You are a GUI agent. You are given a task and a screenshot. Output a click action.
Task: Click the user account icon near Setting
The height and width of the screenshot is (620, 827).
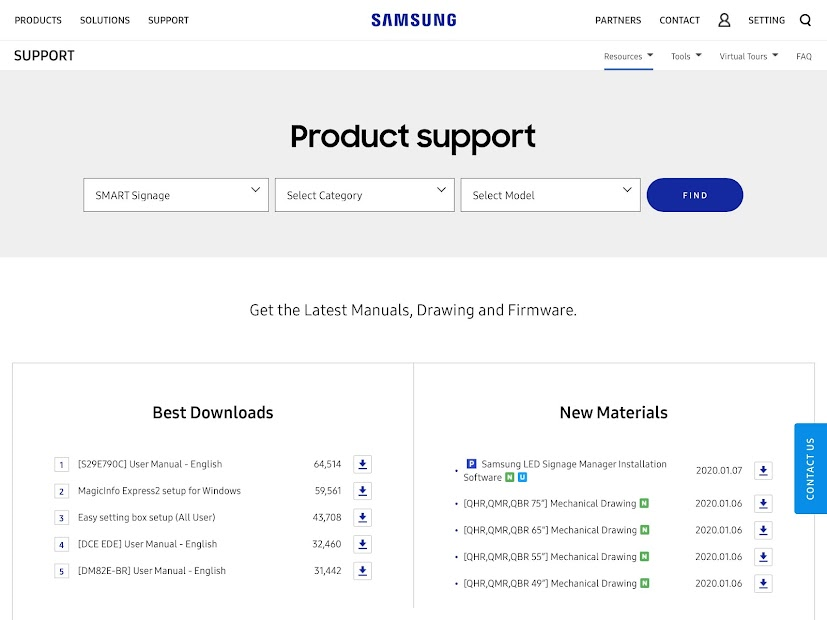tap(723, 19)
